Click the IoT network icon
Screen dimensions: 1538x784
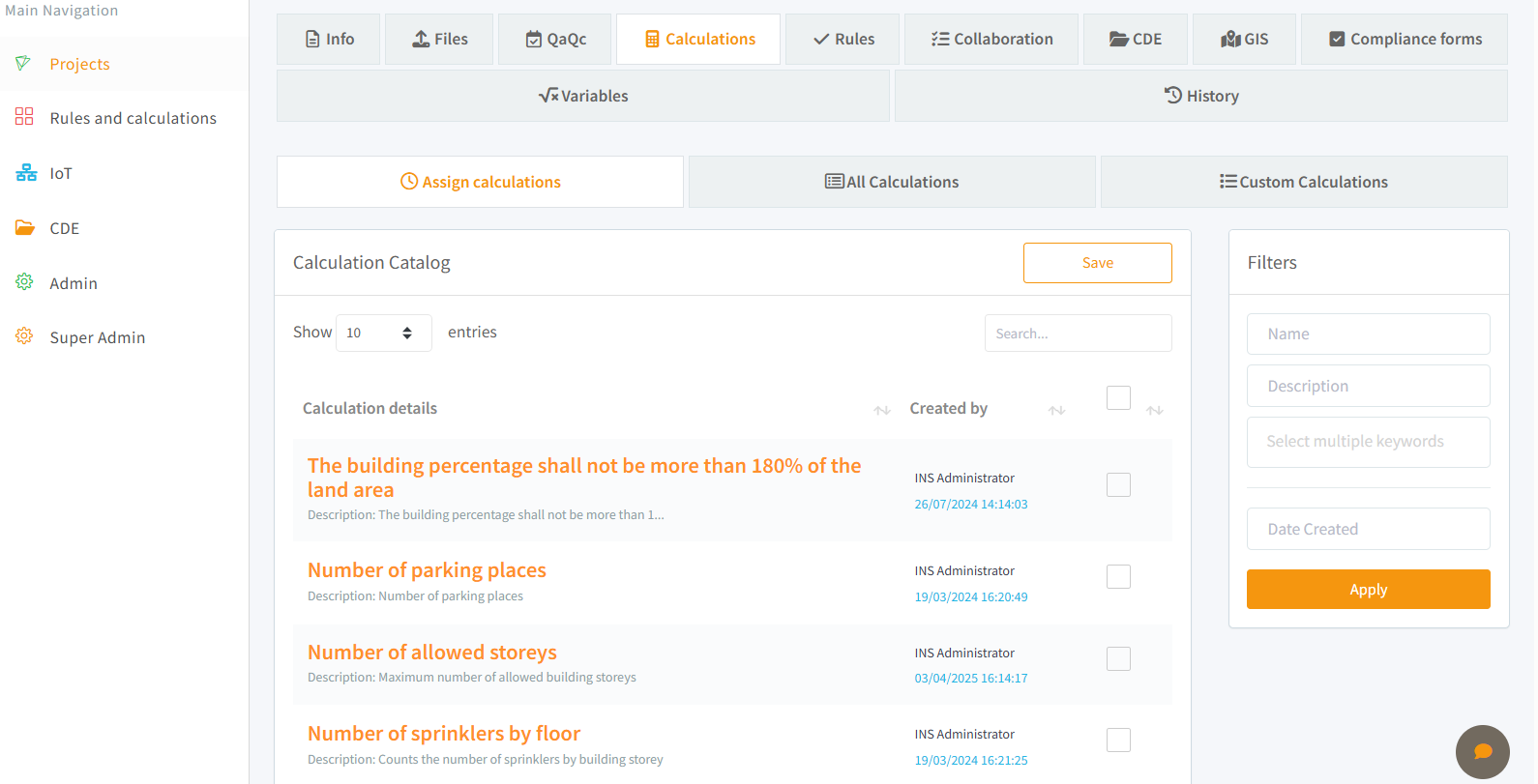tap(26, 173)
